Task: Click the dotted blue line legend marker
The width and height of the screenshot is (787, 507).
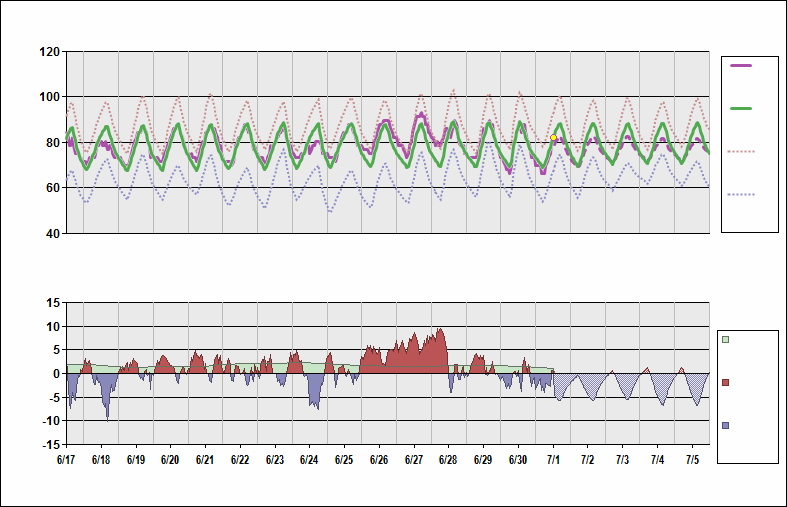Action: tap(741, 194)
